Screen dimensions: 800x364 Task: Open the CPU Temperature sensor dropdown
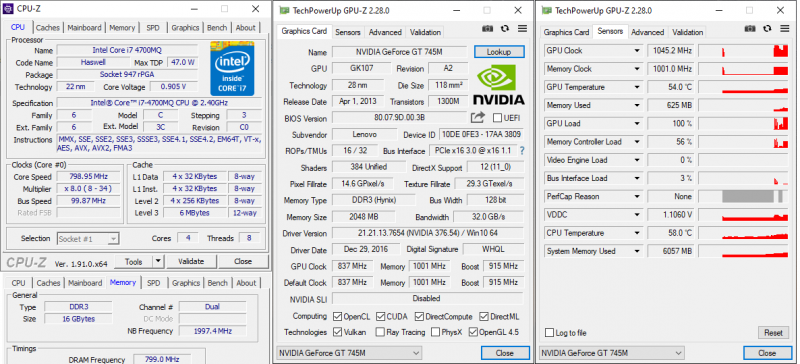(x=637, y=233)
